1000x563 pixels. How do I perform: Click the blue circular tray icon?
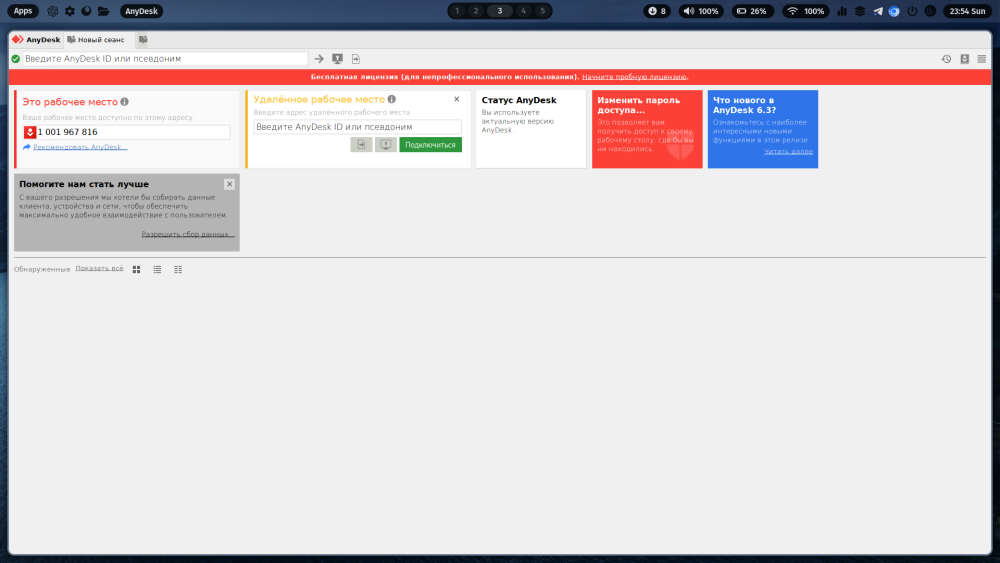tap(894, 11)
